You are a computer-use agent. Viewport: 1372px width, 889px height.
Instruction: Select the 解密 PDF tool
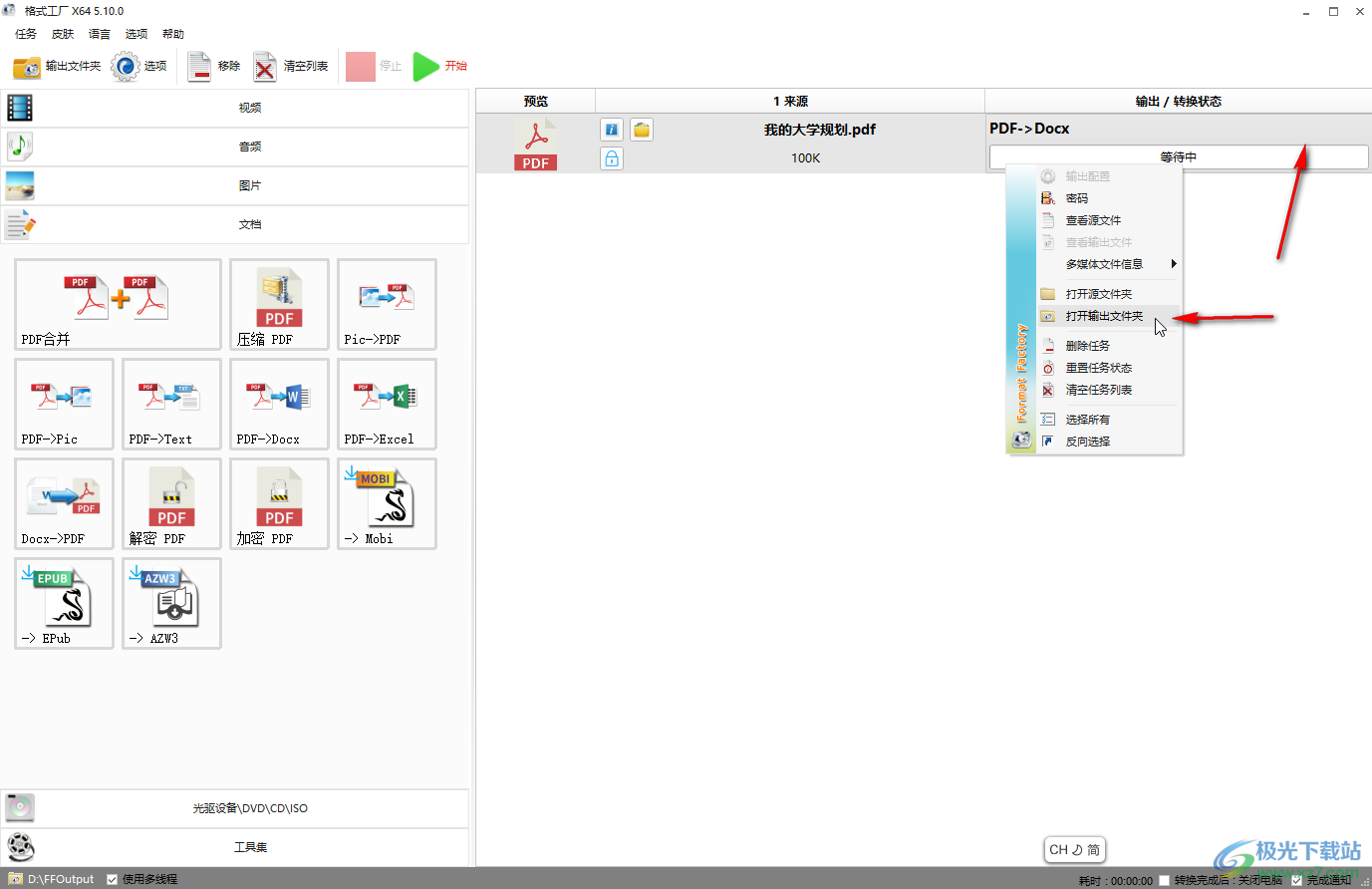tap(171, 503)
